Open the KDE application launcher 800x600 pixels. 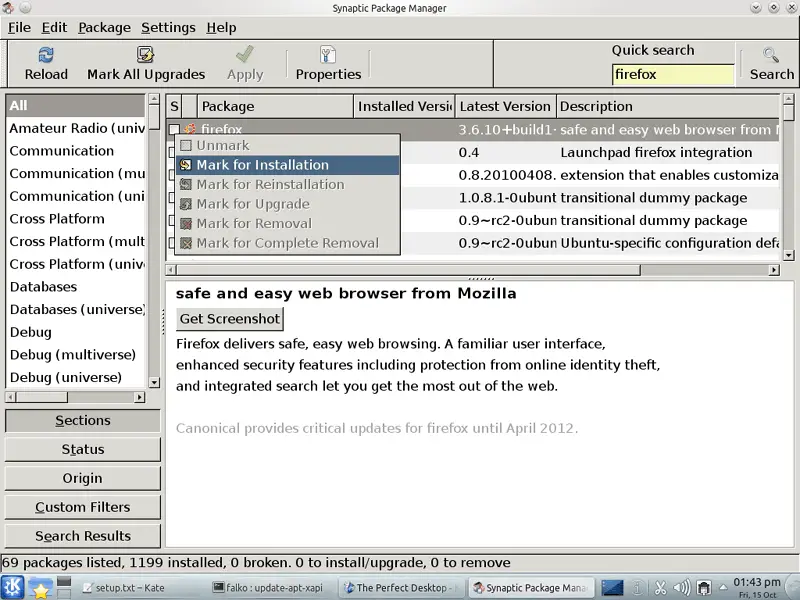[13, 587]
